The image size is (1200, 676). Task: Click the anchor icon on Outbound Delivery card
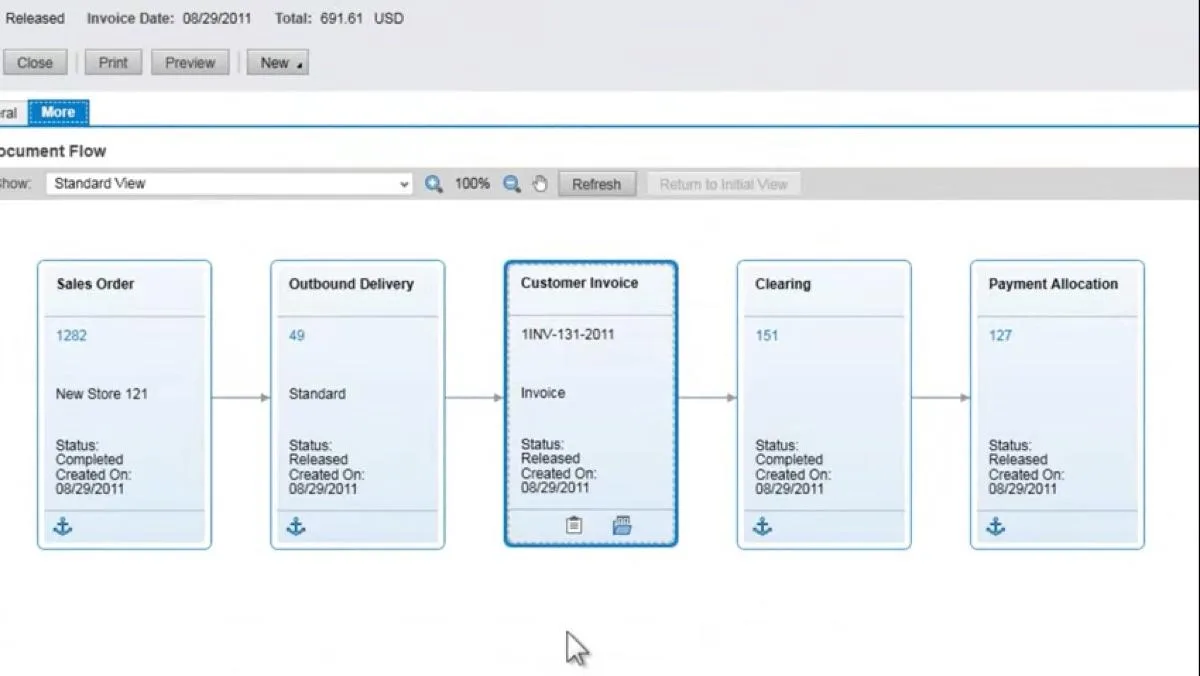coord(296,527)
